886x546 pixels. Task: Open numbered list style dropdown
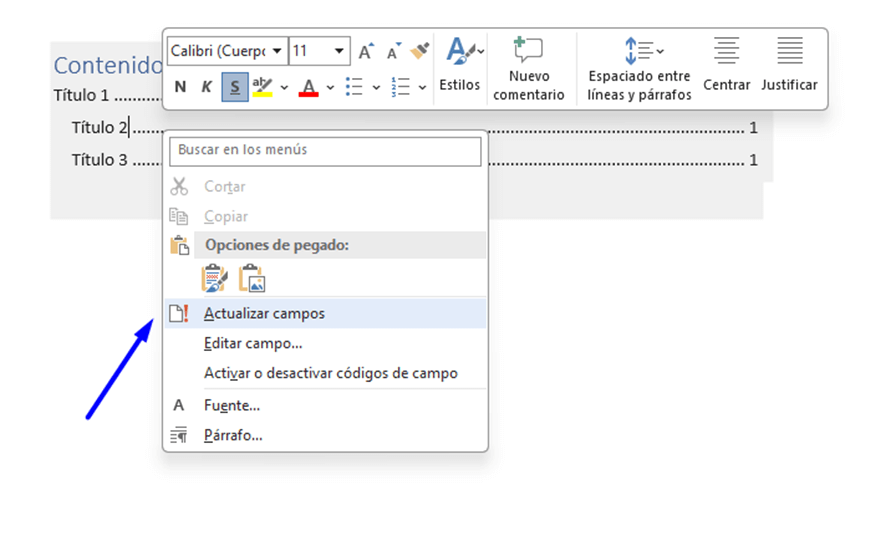click(x=423, y=88)
